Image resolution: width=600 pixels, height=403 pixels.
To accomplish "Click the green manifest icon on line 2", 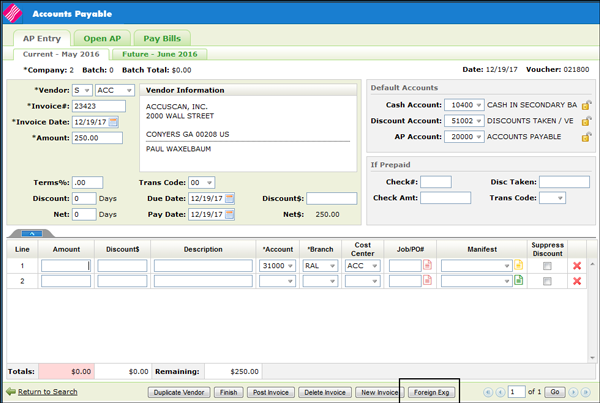I will [x=519, y=281].
